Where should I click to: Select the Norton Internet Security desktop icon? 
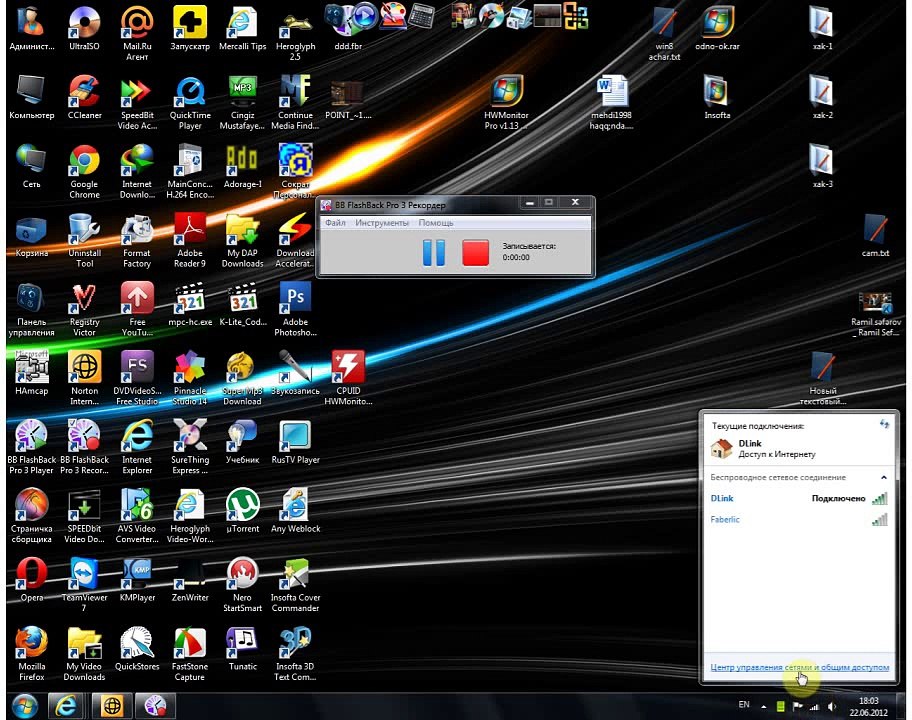84,378
